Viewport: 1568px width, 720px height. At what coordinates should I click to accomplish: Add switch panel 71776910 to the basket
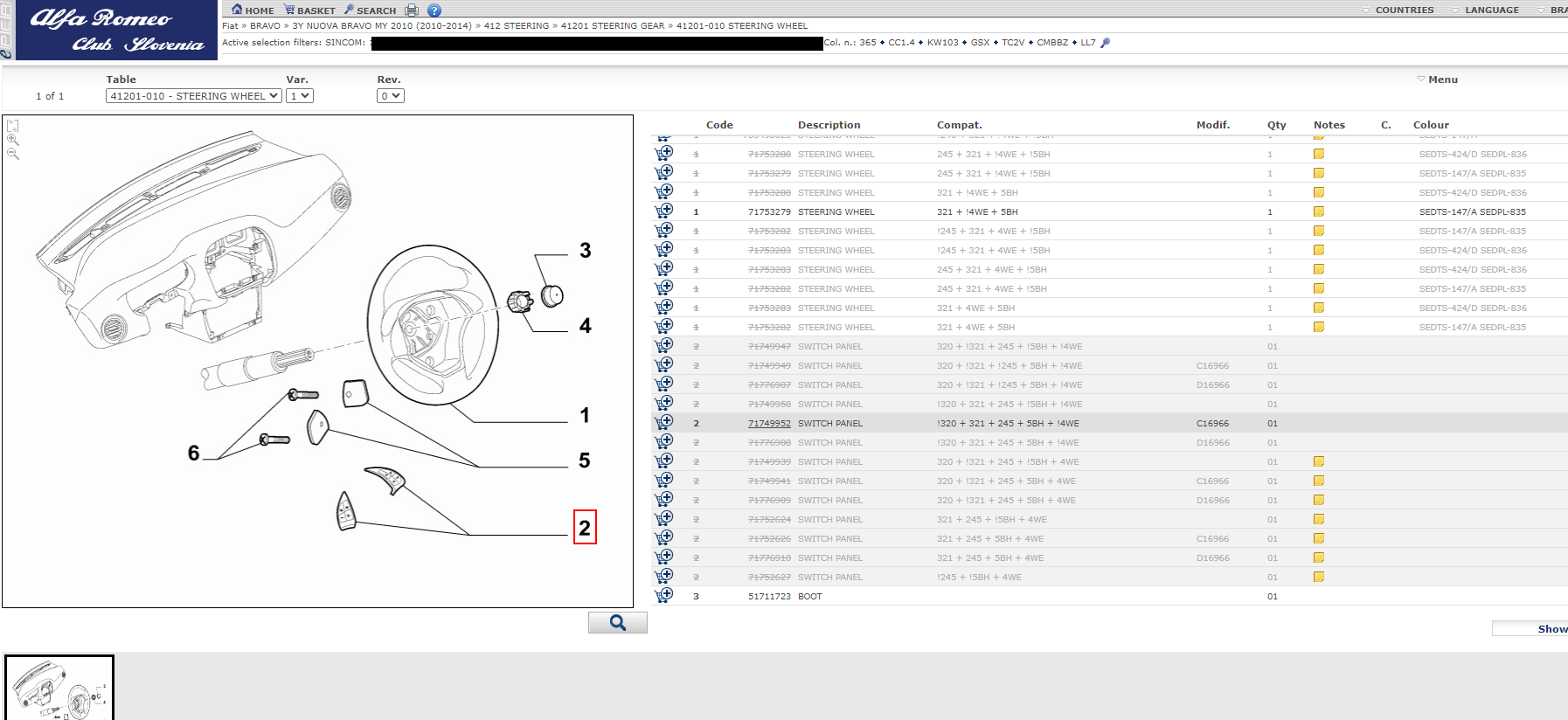[x=664, y=557]
